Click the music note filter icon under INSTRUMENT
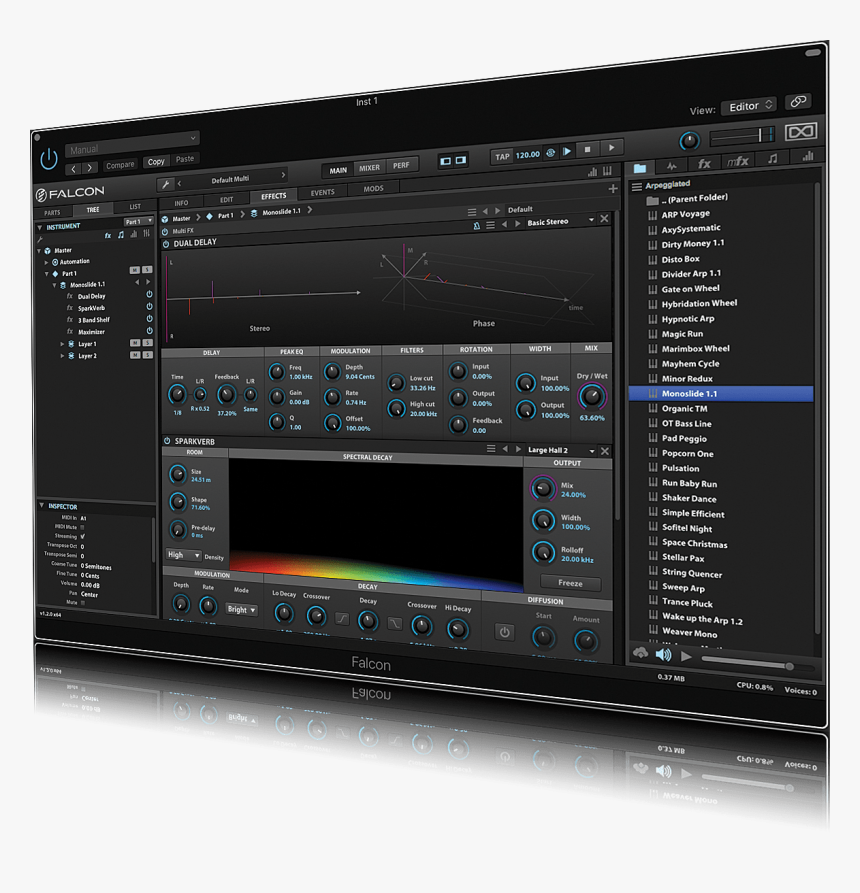Image resolution: width=860 pixels, height=893 pixels. (121, 235)
